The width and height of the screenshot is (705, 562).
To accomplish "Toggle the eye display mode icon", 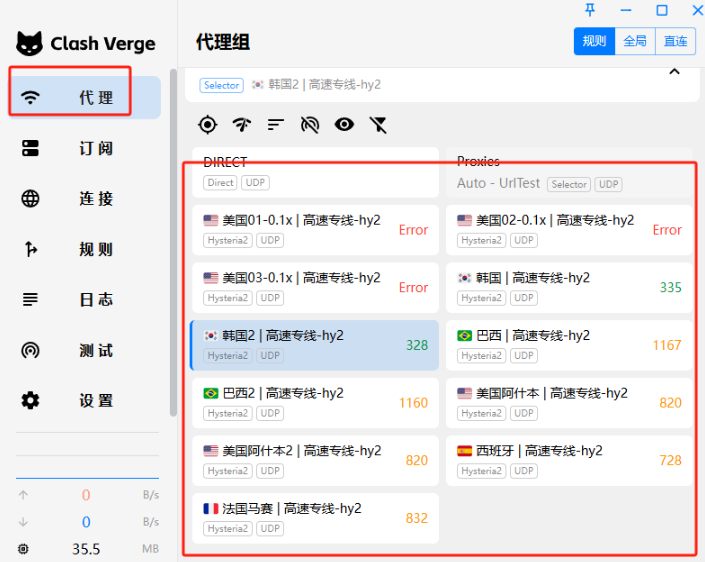I will [344, 124].
